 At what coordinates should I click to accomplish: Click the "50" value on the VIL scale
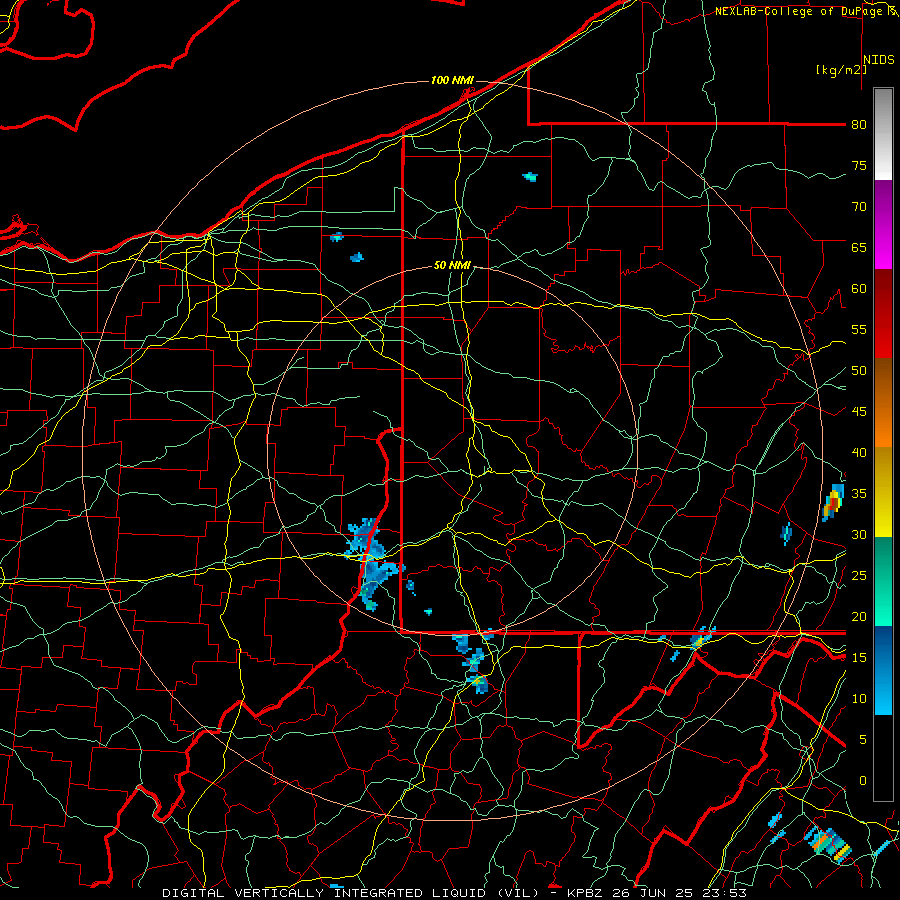[859, 371]
